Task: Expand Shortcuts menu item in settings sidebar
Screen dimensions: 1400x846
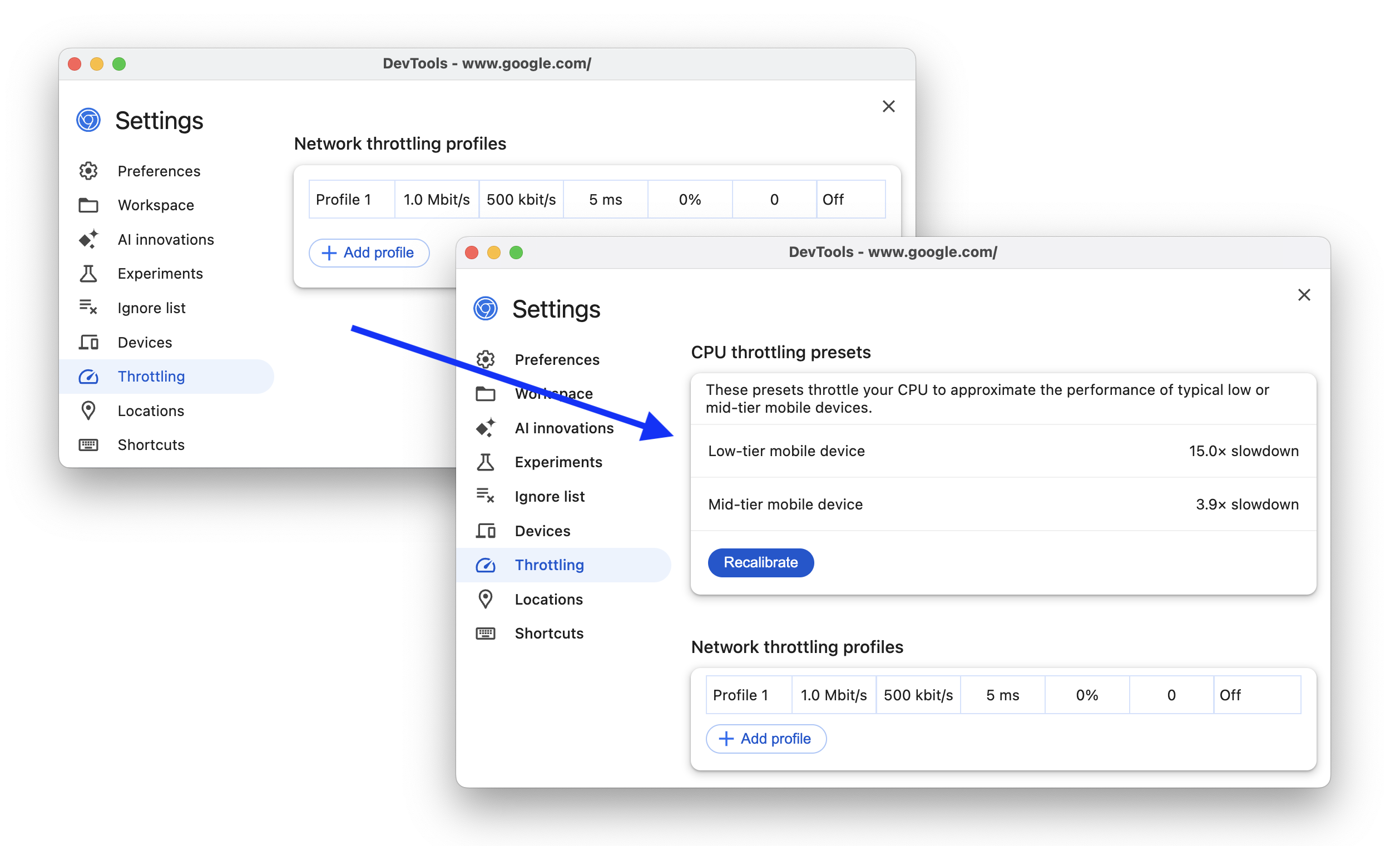Action: pos(548,633)
